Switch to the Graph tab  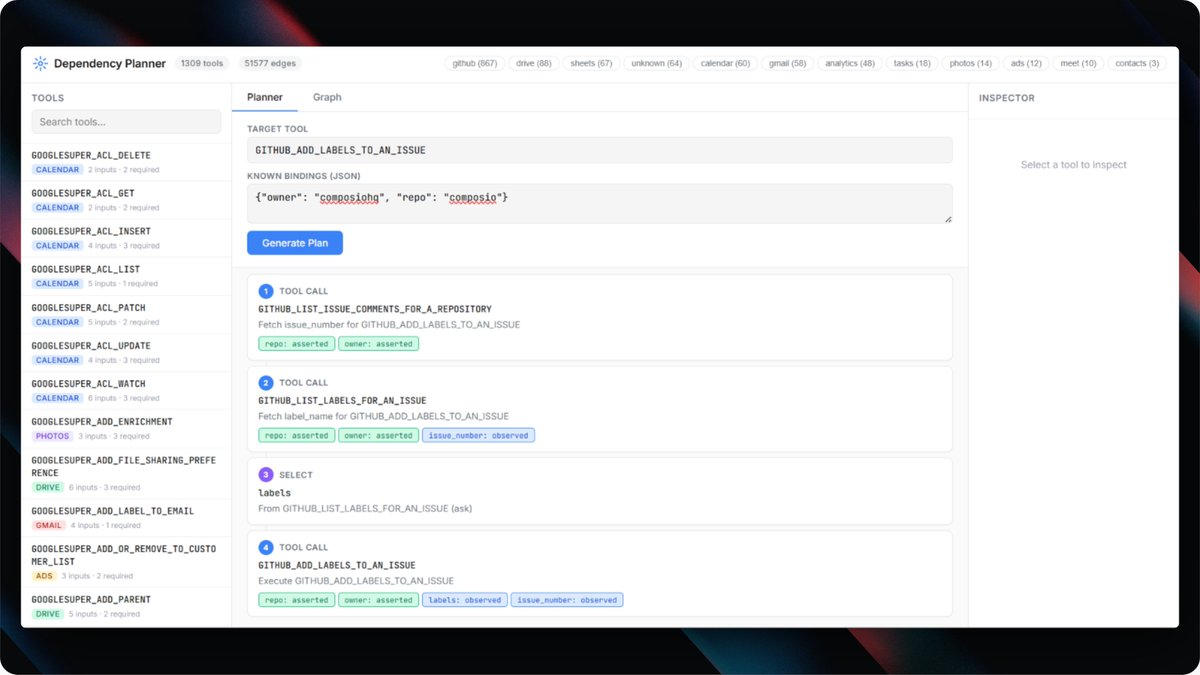pos(327,97)
